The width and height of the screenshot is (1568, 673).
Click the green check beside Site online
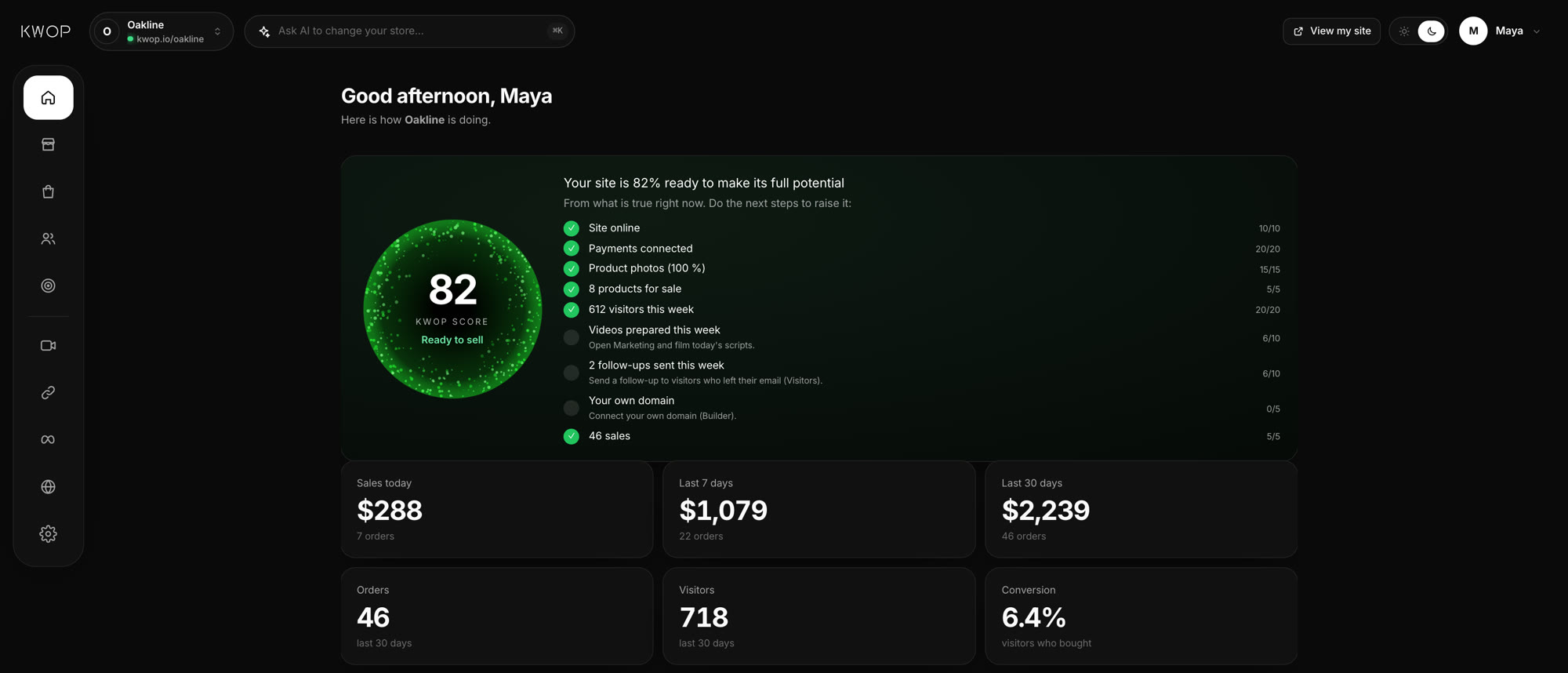pyautogui.click(x=572, y=228)
